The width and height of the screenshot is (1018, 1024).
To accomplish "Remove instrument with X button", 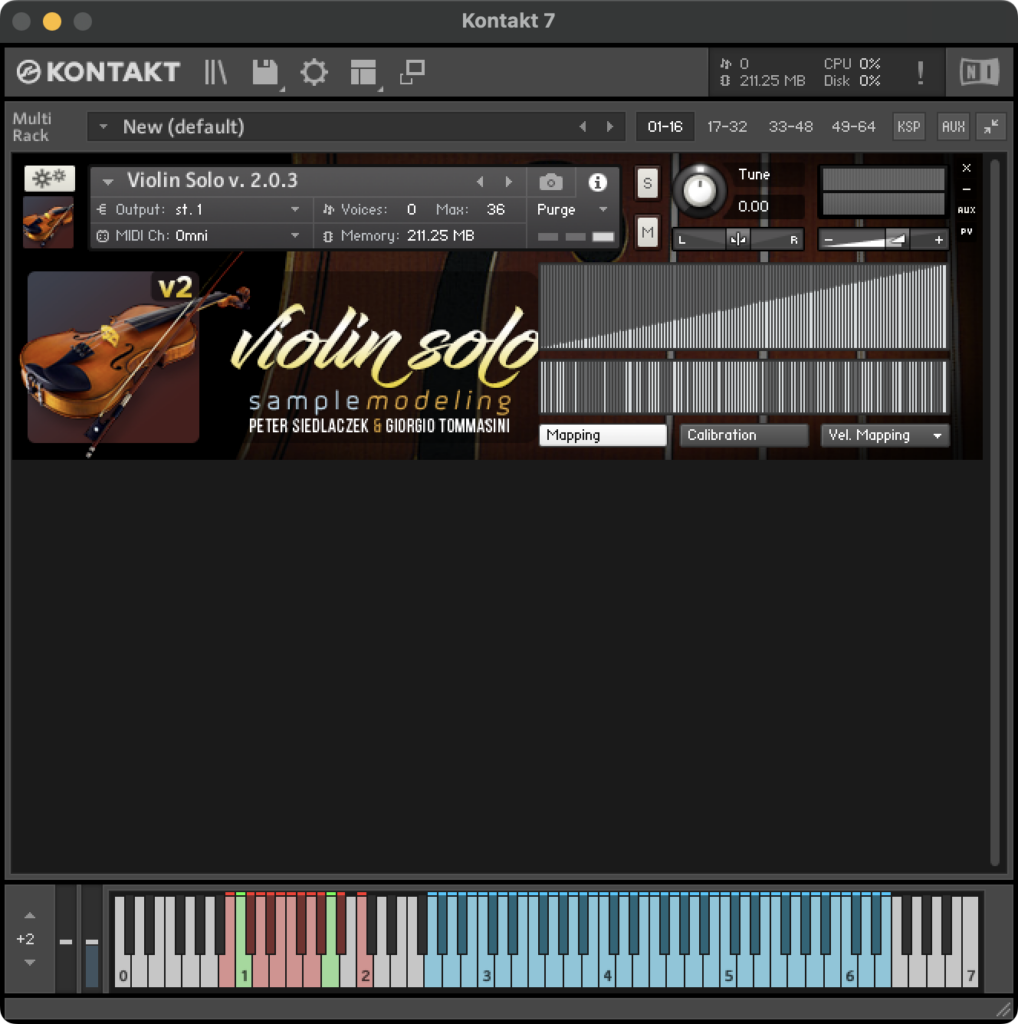I will click(x=966, y=168).
